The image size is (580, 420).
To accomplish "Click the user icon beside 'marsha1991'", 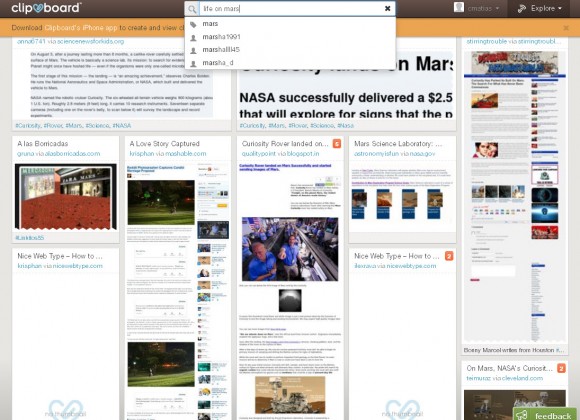I will click(x=193, y=37).
